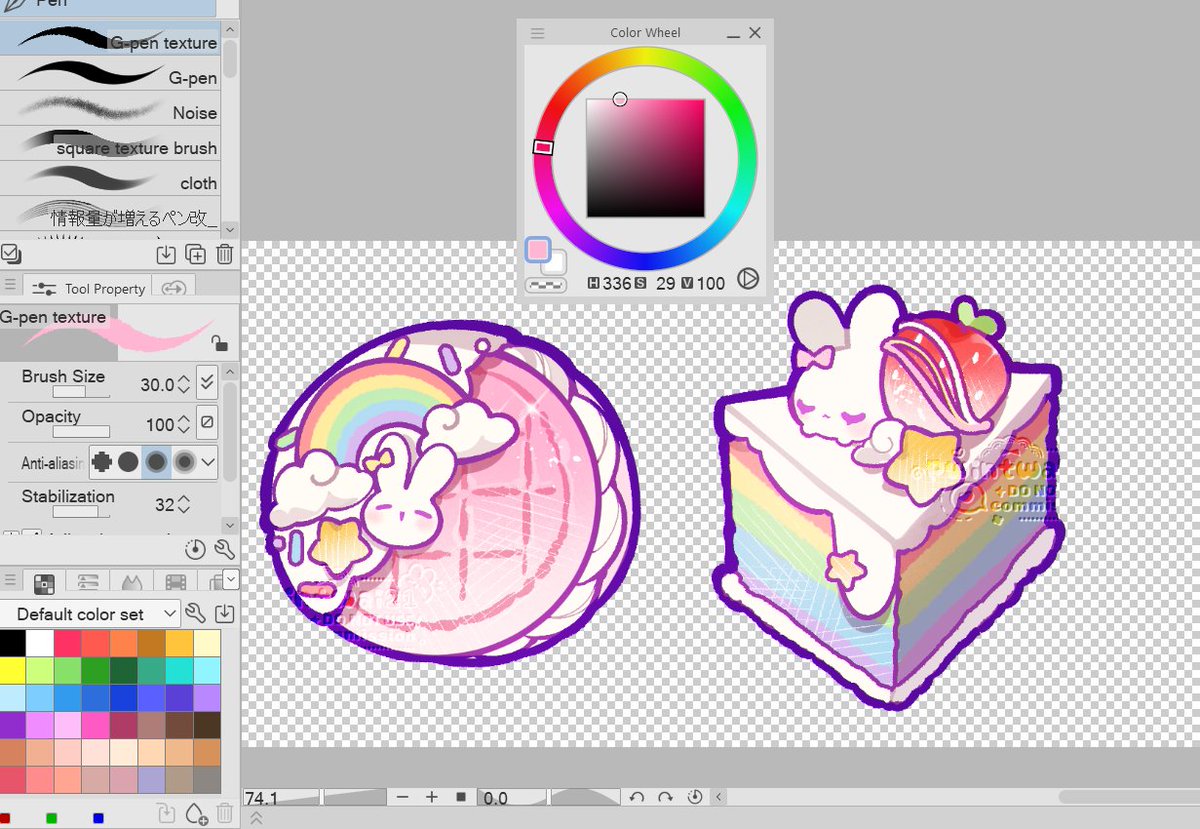Switch to the Intermediate Color tab

click(x=132, y=582)
